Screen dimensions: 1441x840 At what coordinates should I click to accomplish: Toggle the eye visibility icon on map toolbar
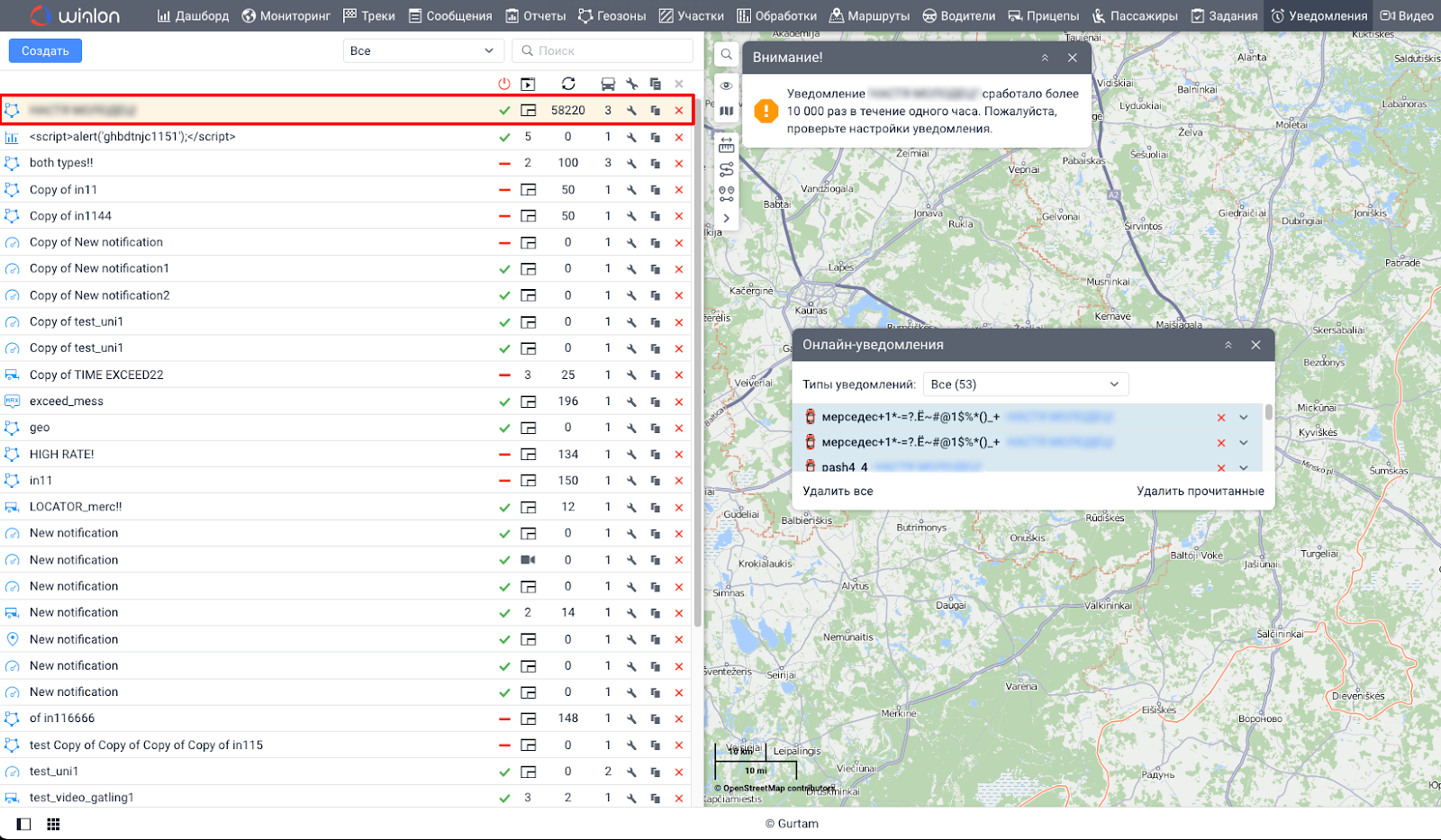(726, 86)
